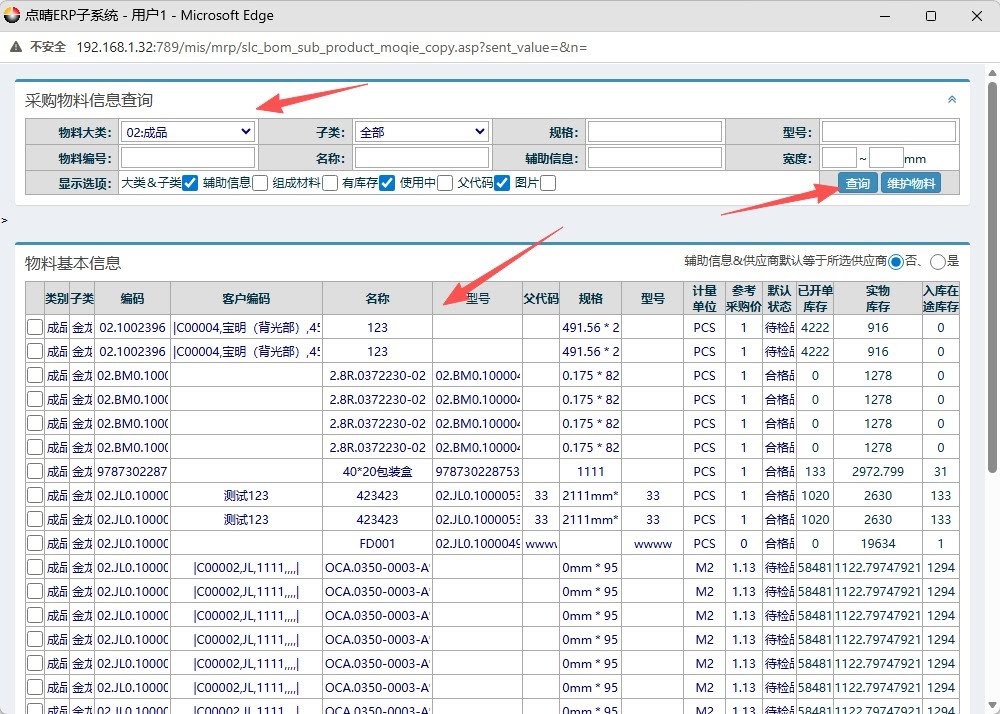Click the 参考采购价 column header
Screen dimensions: 1000x714
click(744, 298)
